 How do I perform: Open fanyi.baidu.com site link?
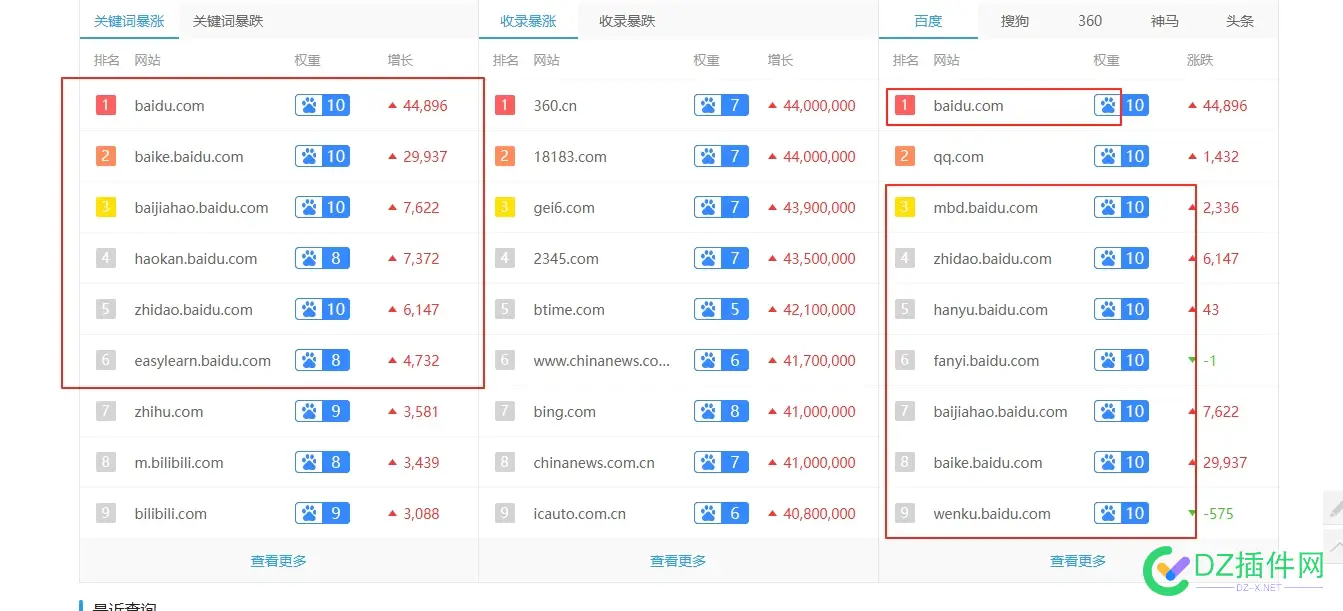(x=986, y=361)
